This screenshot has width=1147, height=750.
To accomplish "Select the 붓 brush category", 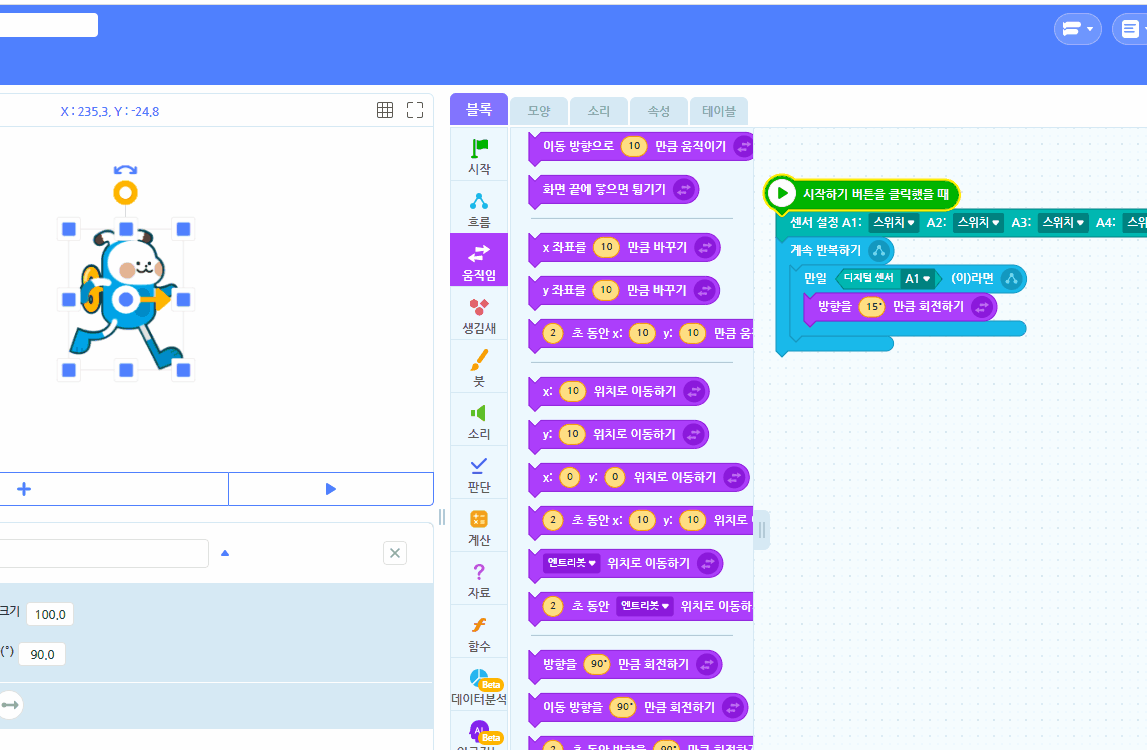I will point(479,367).
